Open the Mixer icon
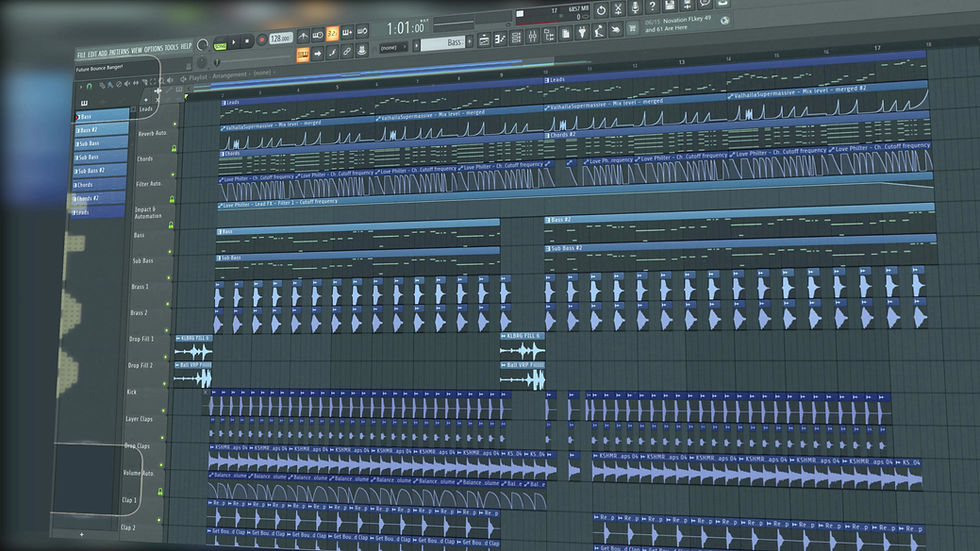This screenshot has width=980, height=551. click(532, 37)
